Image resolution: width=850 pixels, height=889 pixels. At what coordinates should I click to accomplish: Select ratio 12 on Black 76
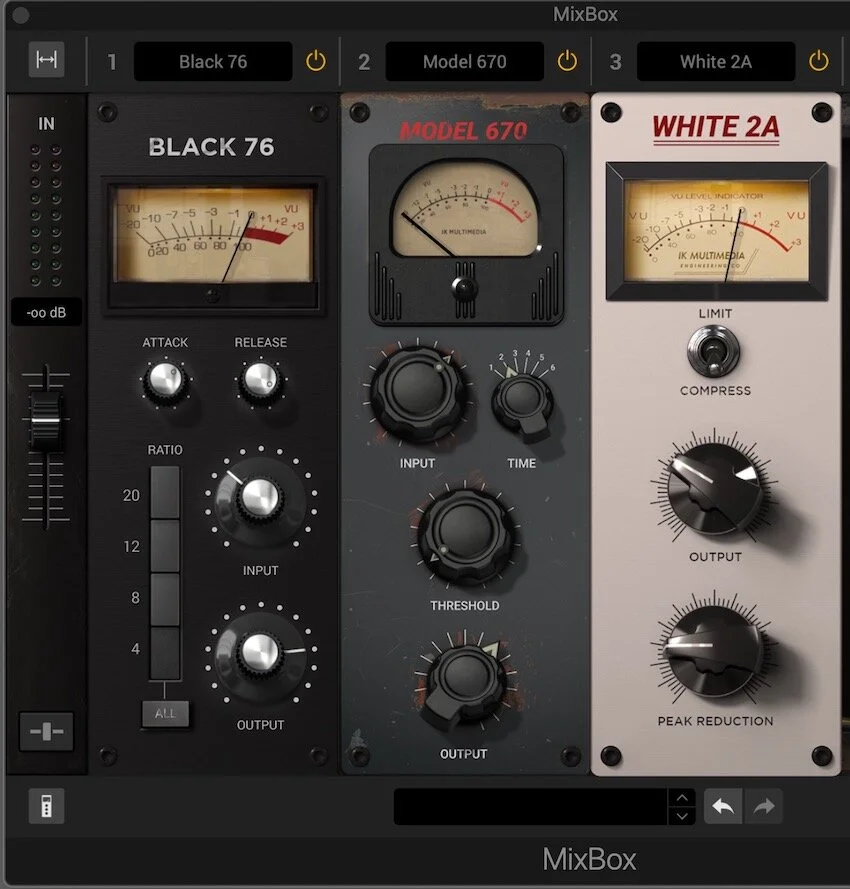(165, 546)
